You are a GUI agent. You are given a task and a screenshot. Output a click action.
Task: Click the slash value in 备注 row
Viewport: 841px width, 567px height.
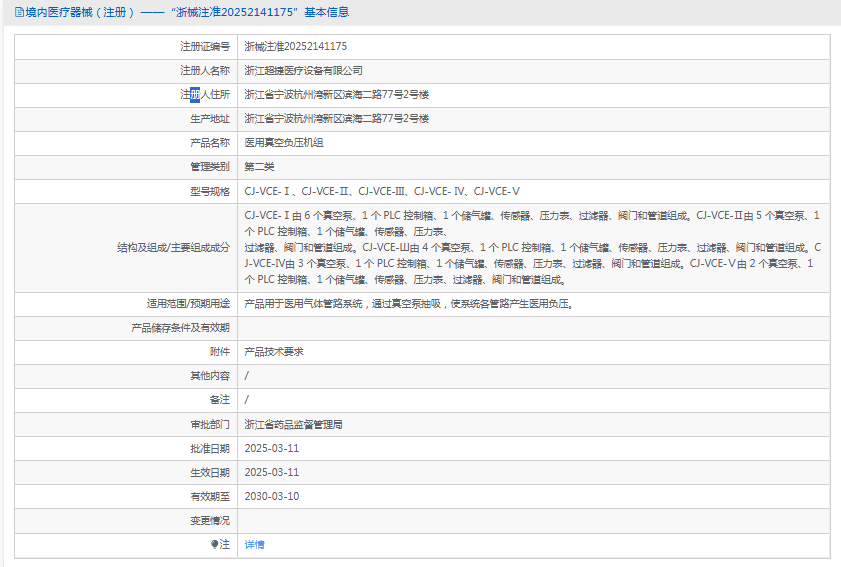click(247, 400)
